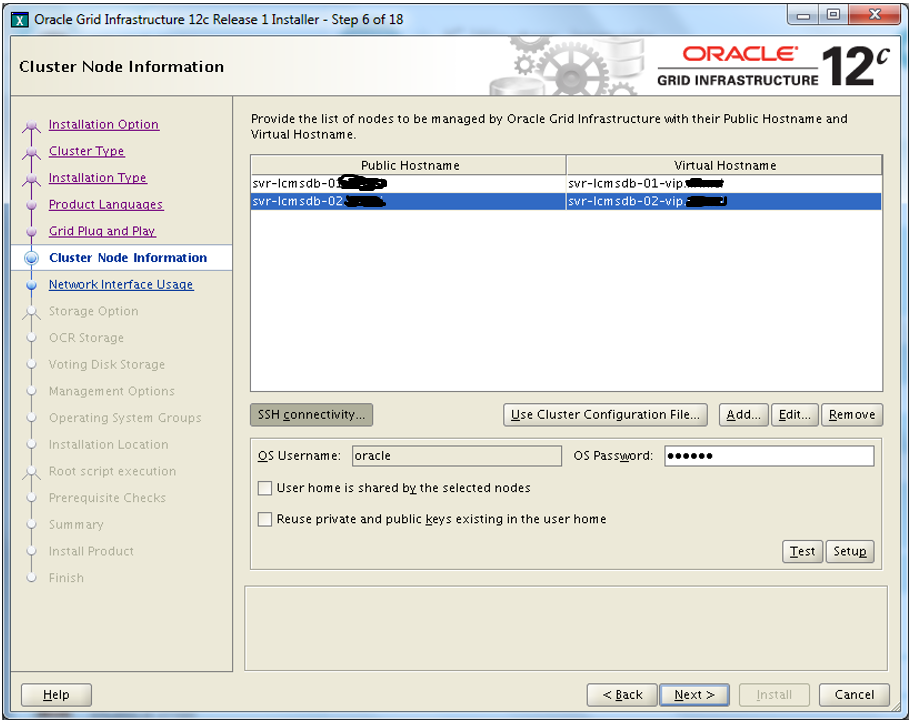Click the Finish step label
Viewport: 912px width, 722px height.
pyautogui.click(x=66, y=578)
